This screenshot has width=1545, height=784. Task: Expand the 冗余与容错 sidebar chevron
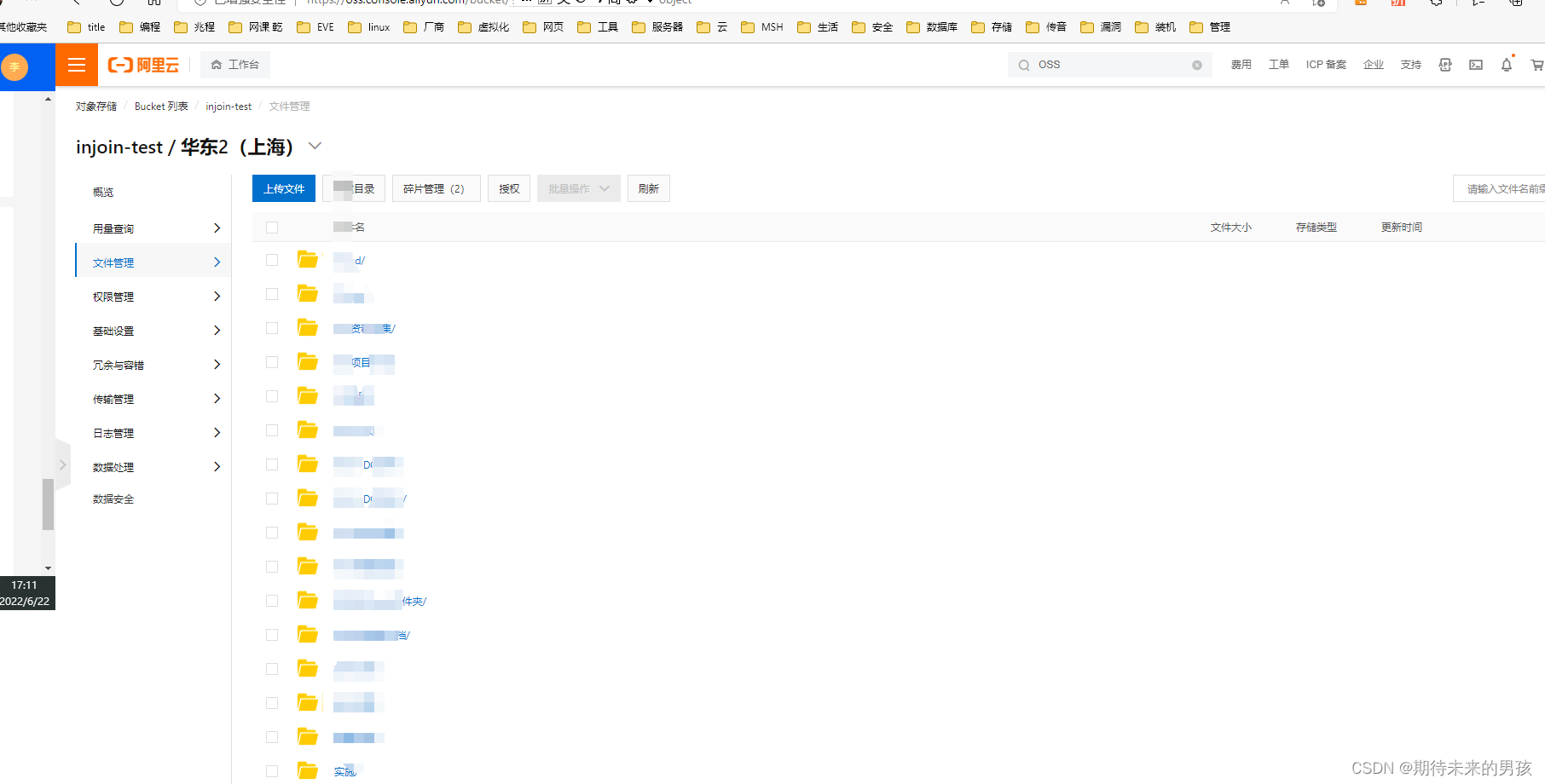click(217, 365)
